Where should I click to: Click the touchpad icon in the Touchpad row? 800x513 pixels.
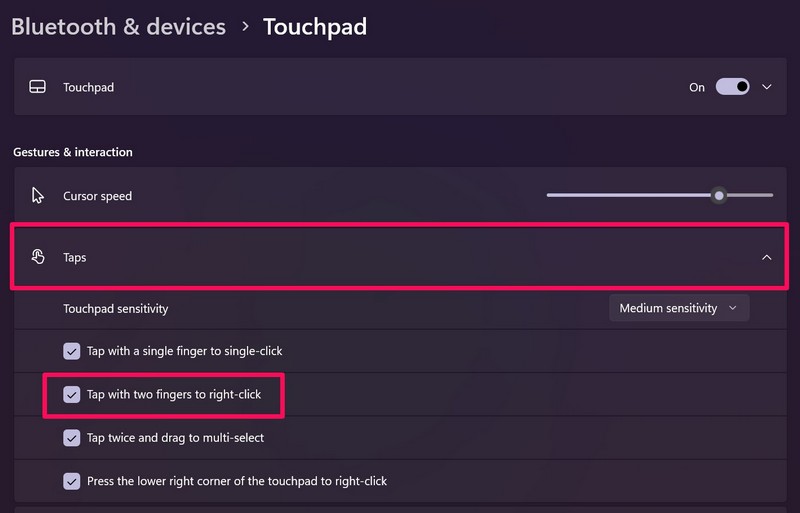point(37,87)
